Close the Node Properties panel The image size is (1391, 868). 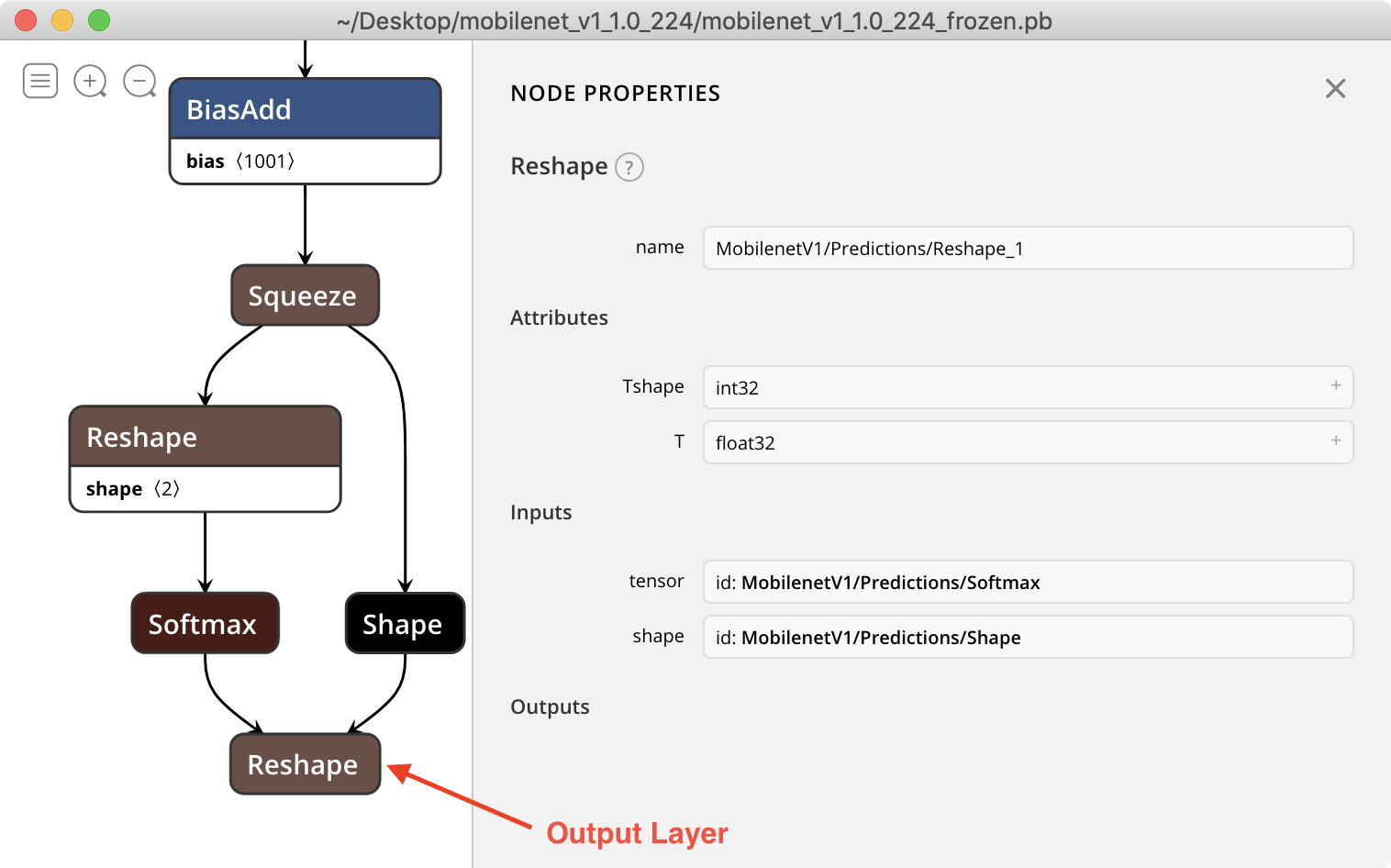click(x=1335, y=88)
